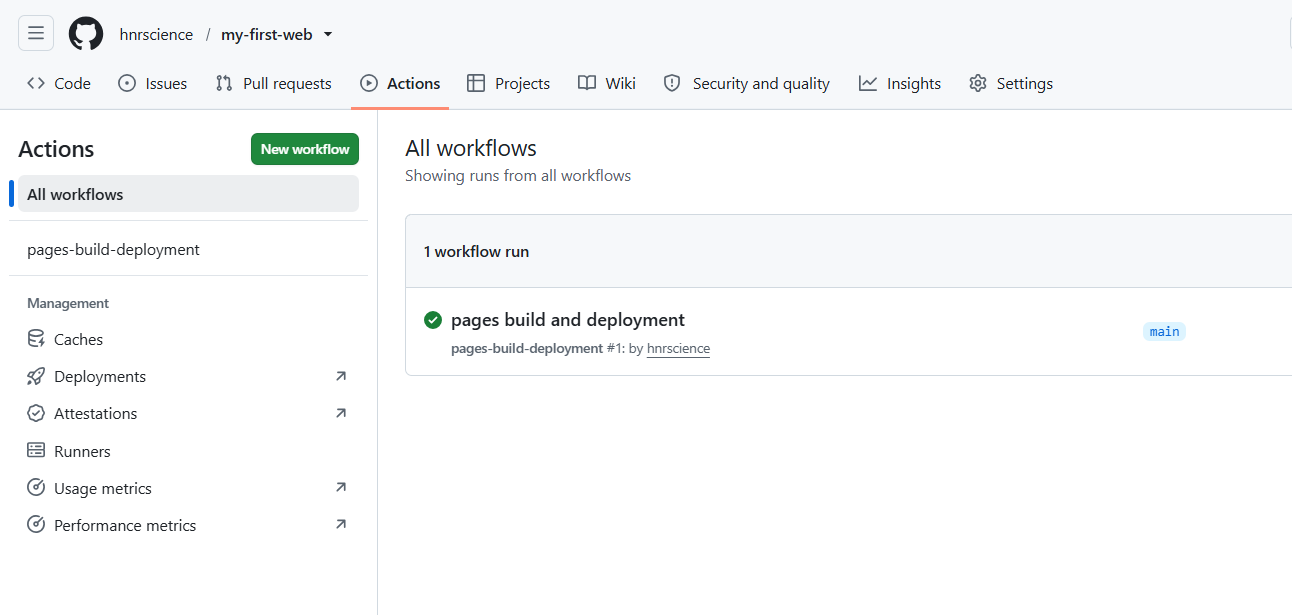Screen dimensions: 1292x615
Task: Open the my-first-web repository link
Action: [267, 34]
